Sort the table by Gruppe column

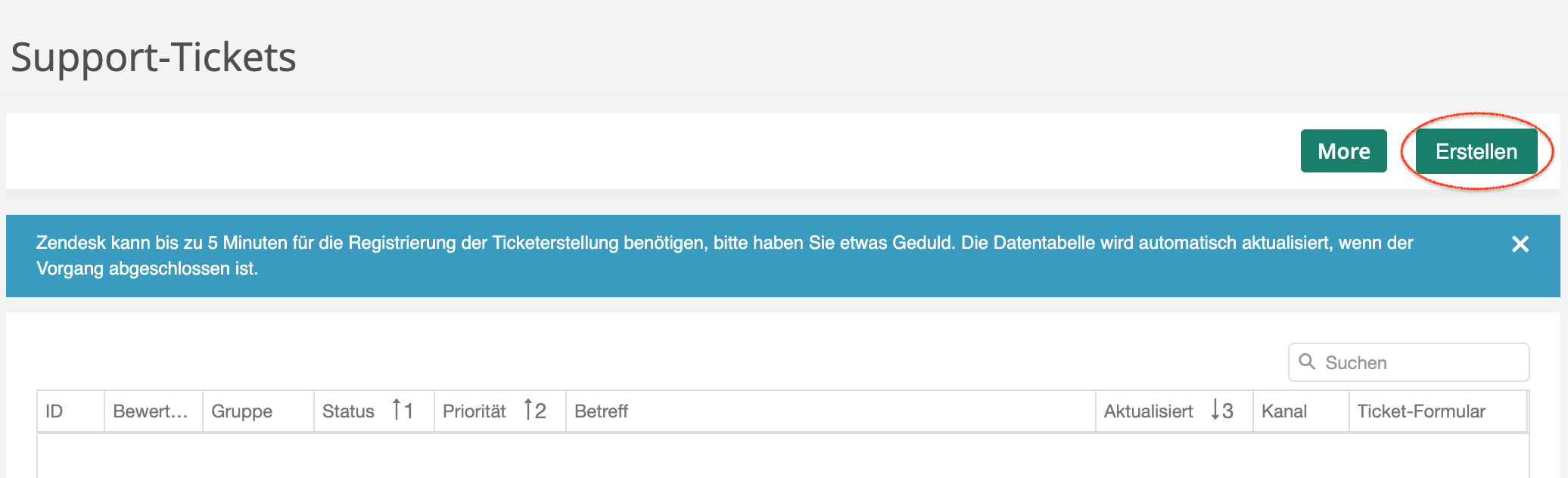[242, 411]
